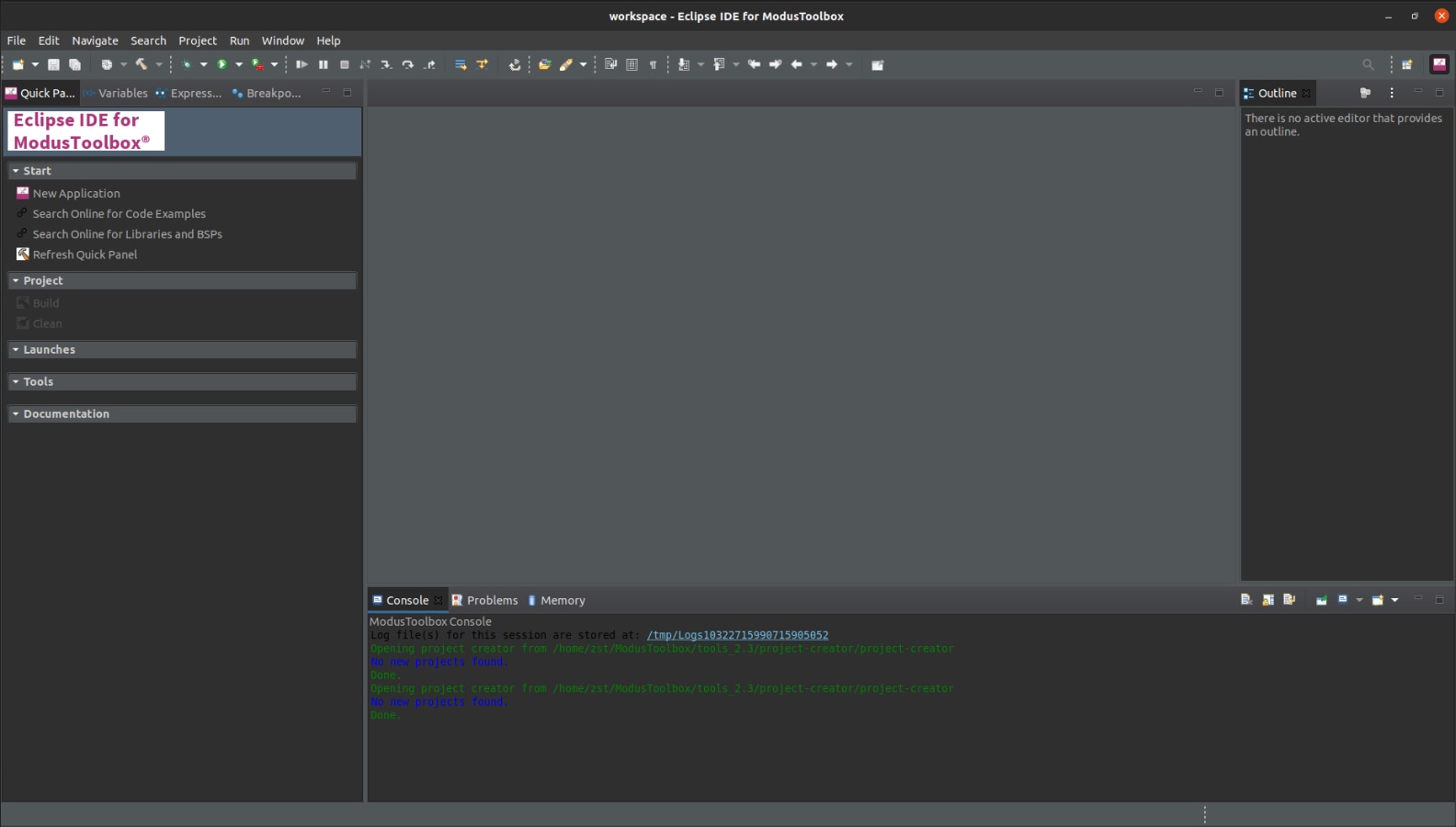Click the Outline view menu three-dots icon
This screenshot has width=1456, height=827.
pos(1392,93)
